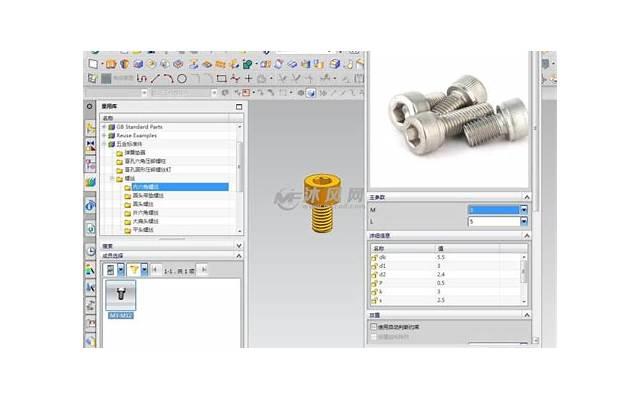
Task: Select the circle sketch tool
Action: pyautogui.click(x=181, y=78)
